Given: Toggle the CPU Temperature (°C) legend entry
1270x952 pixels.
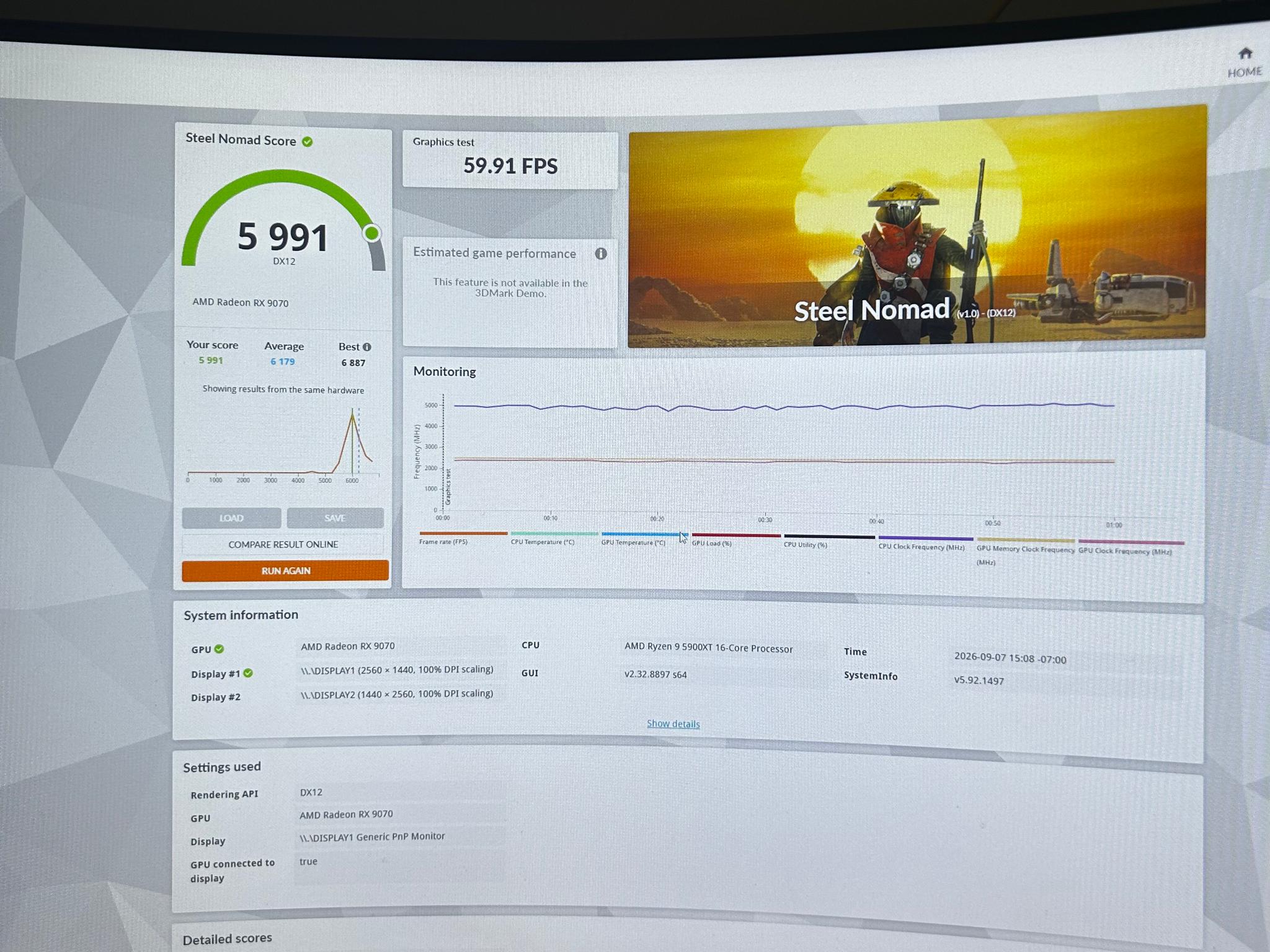Looking at the screenshot, I should pos(554,538).
